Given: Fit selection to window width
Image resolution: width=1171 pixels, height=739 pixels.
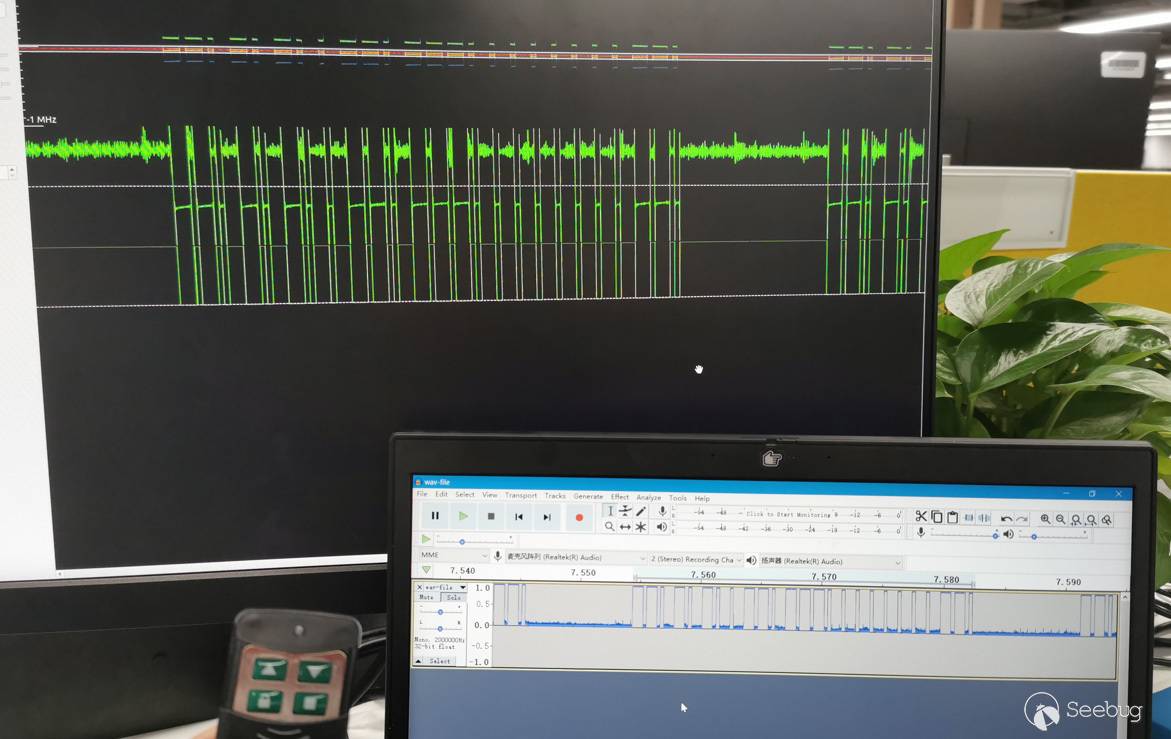Looking at the screenshot, I should pos(1076,520).
